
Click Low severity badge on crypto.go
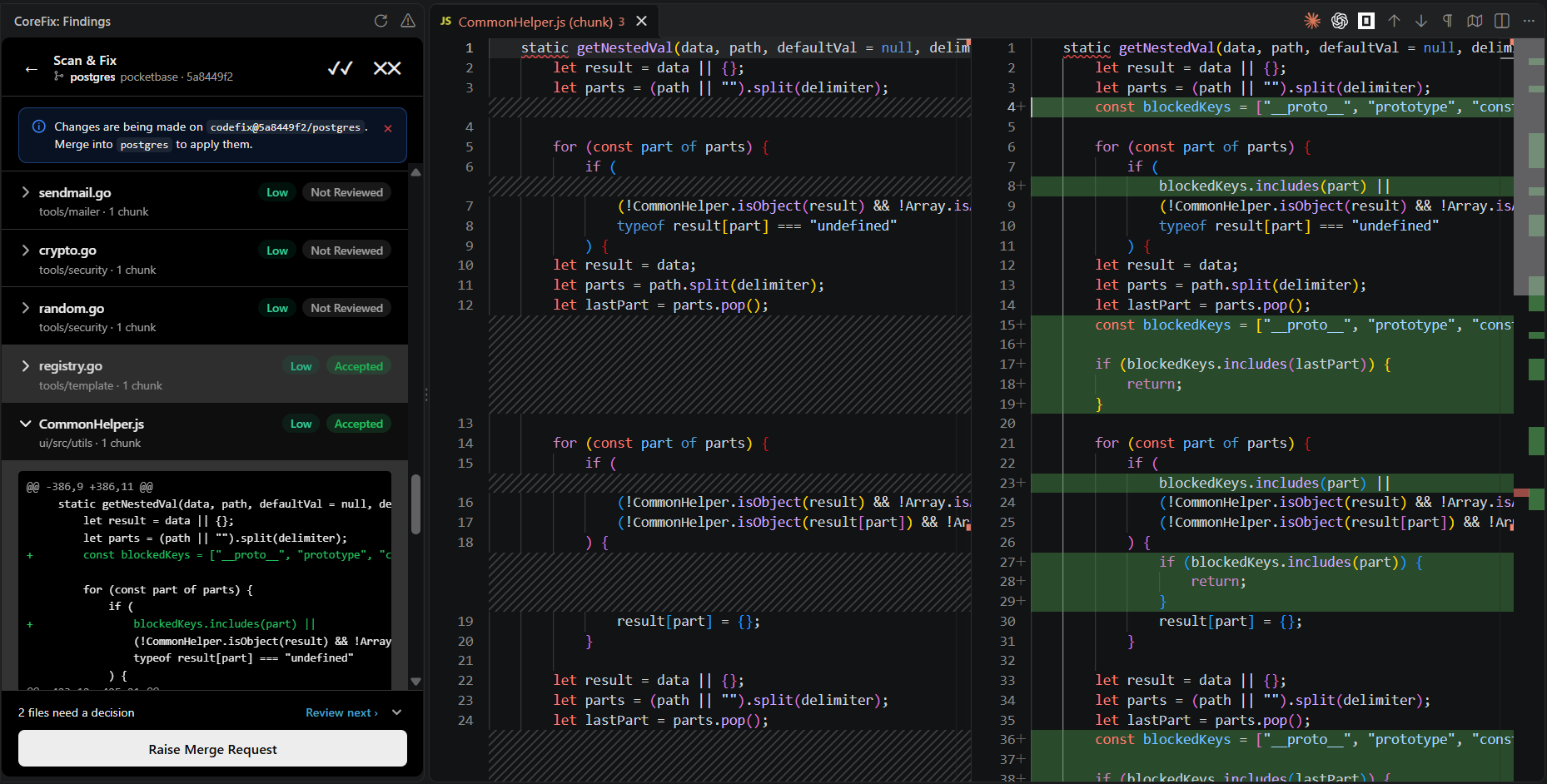point(277,251)
